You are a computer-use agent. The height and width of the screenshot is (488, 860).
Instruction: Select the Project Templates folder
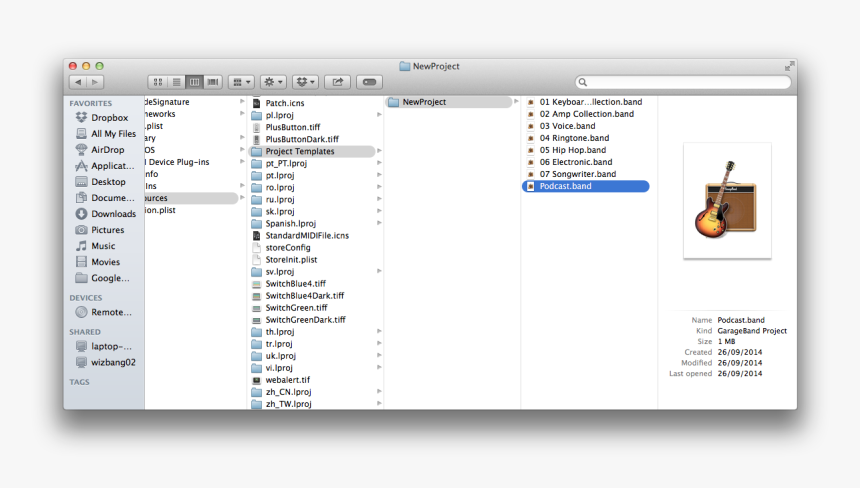click(313, 151)
